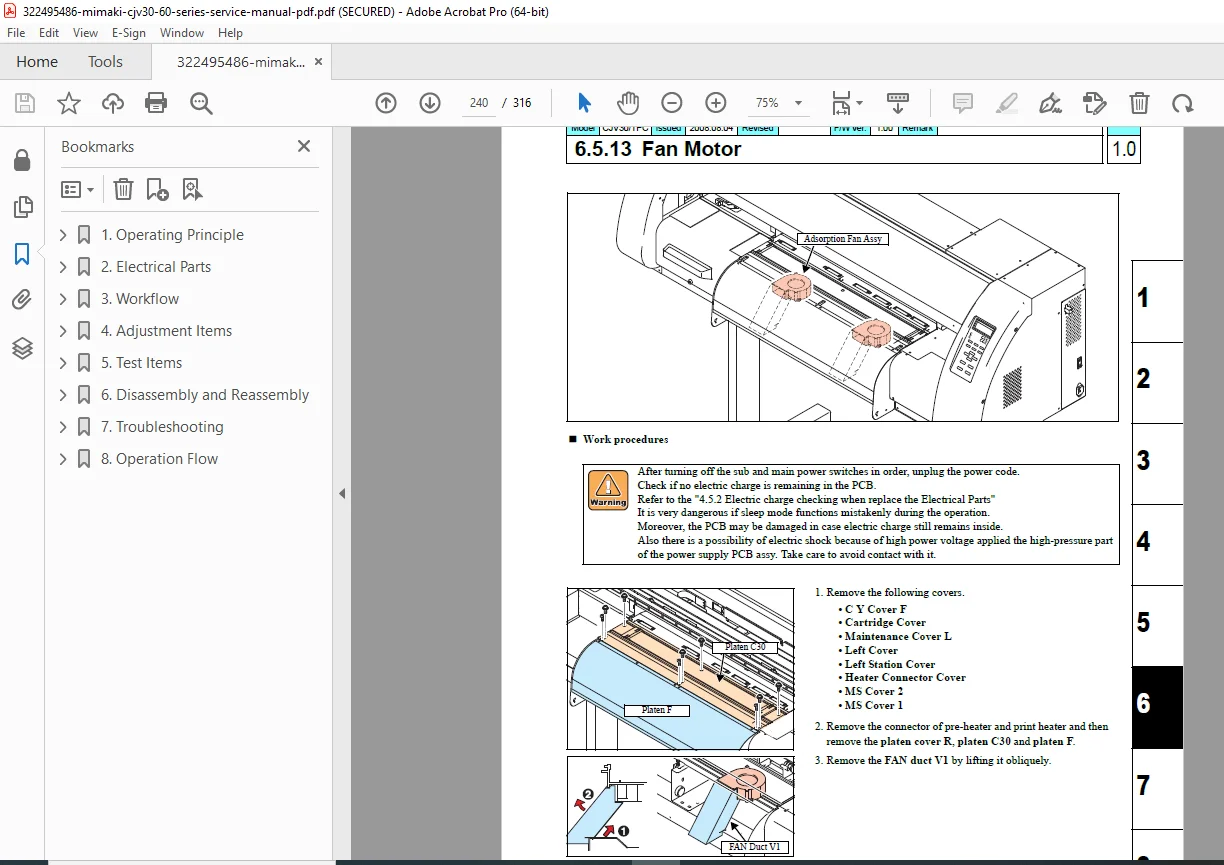
Task: Open the Window menu
Action: click(182, 33)
